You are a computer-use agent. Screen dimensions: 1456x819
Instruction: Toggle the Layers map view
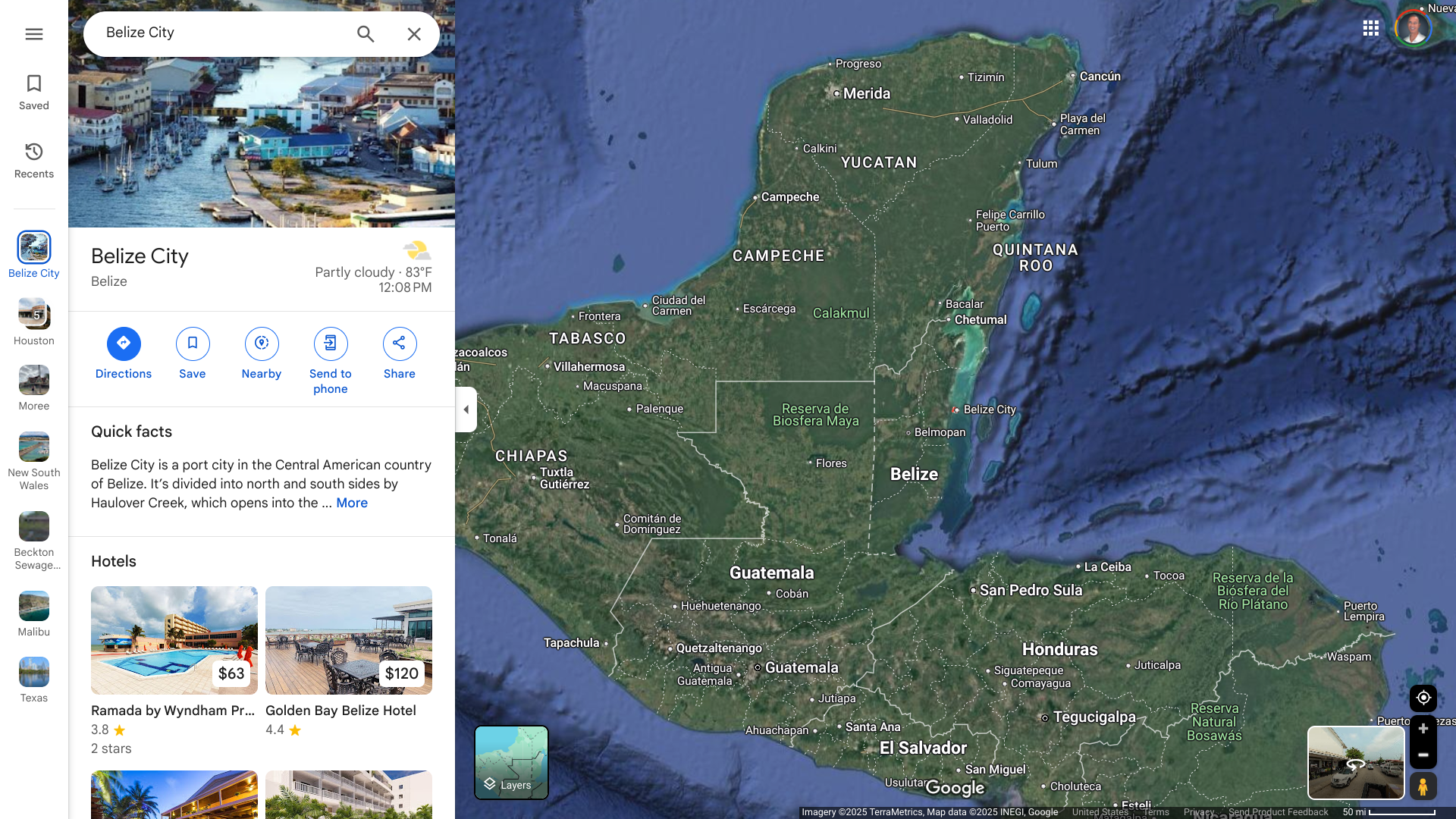point(511,762)
